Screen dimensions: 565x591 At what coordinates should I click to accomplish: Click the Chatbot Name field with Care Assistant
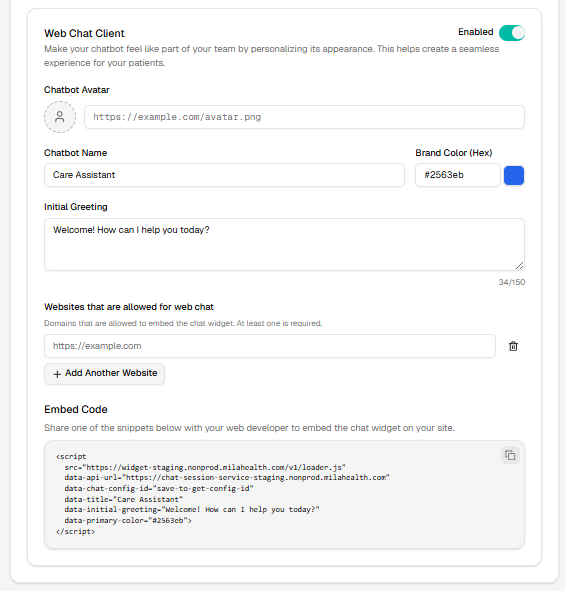[224, 175]
